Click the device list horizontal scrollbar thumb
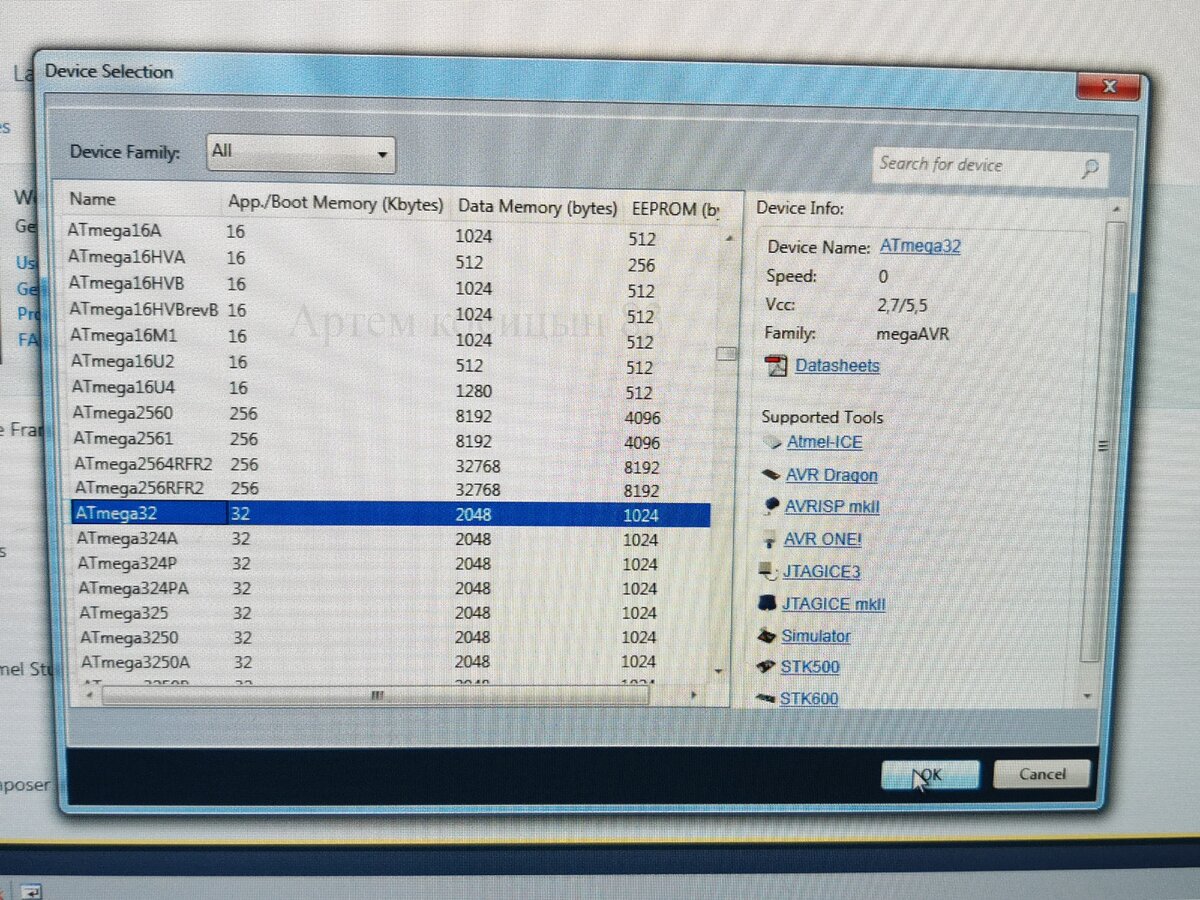Screen dimensions: 1200x900 pos(375,694)
